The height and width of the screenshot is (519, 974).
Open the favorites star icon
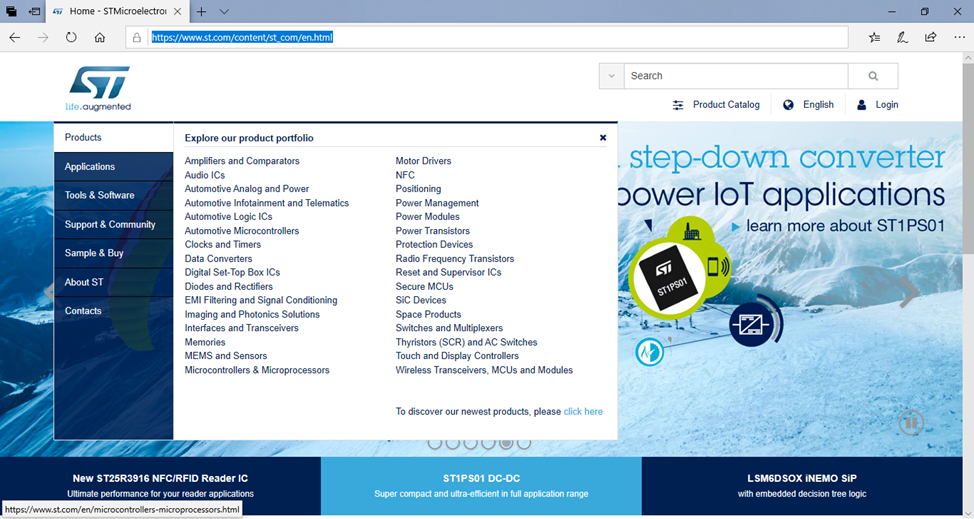tap(875, 37)
